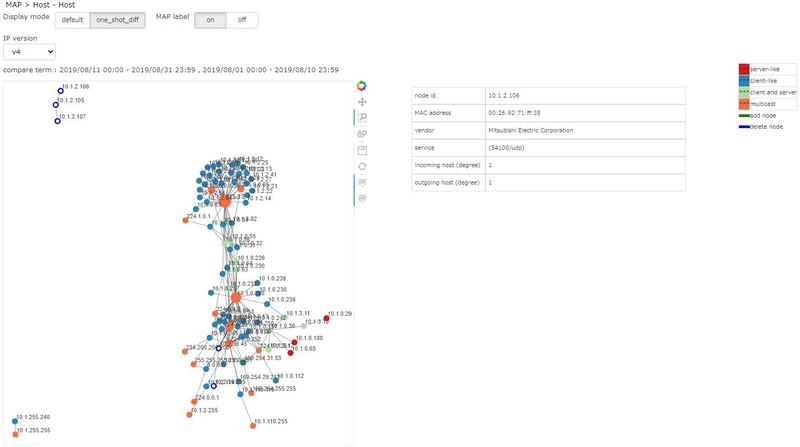Click node id value 10.1.2.106 cell
Screen dimensions: 800x447
point(585,95)
